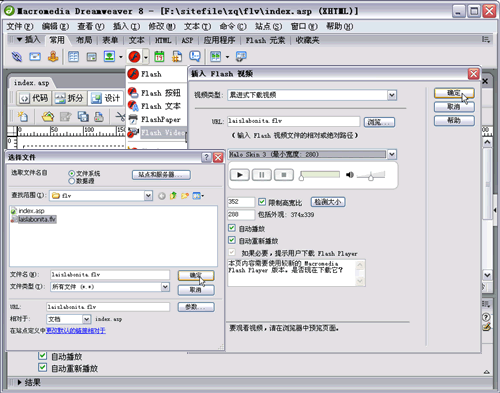Select the 文件系统 radio button
This screenshot has width=500, height=393.
pos(71,173)
